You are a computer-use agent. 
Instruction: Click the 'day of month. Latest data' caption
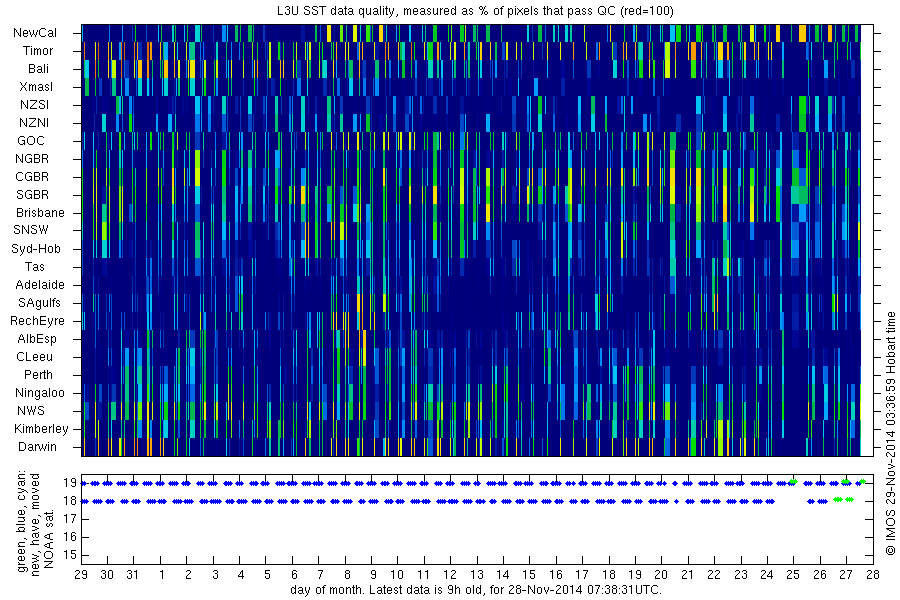[x=476, y=590]
